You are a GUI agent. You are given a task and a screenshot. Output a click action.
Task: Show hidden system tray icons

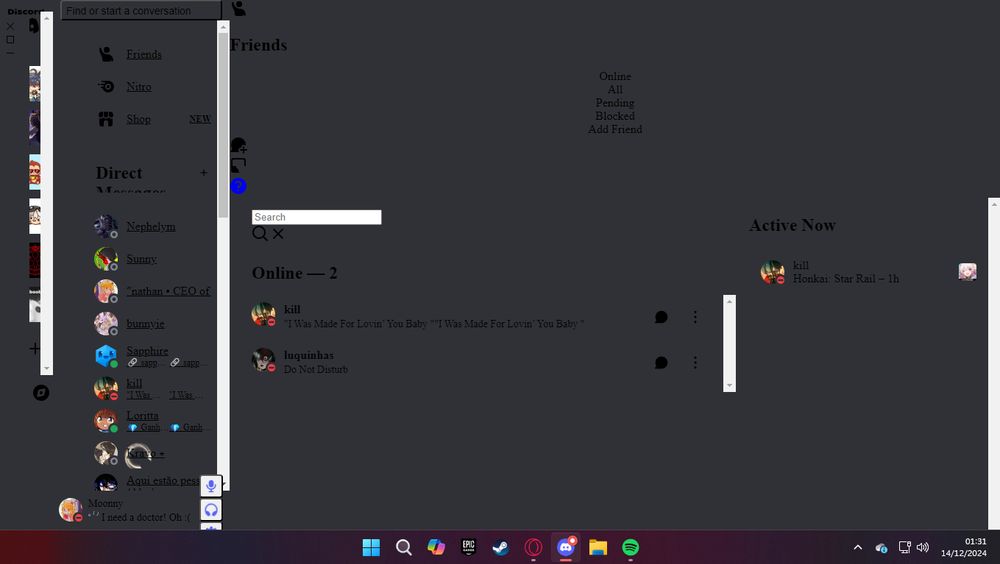tap(858, 547)
